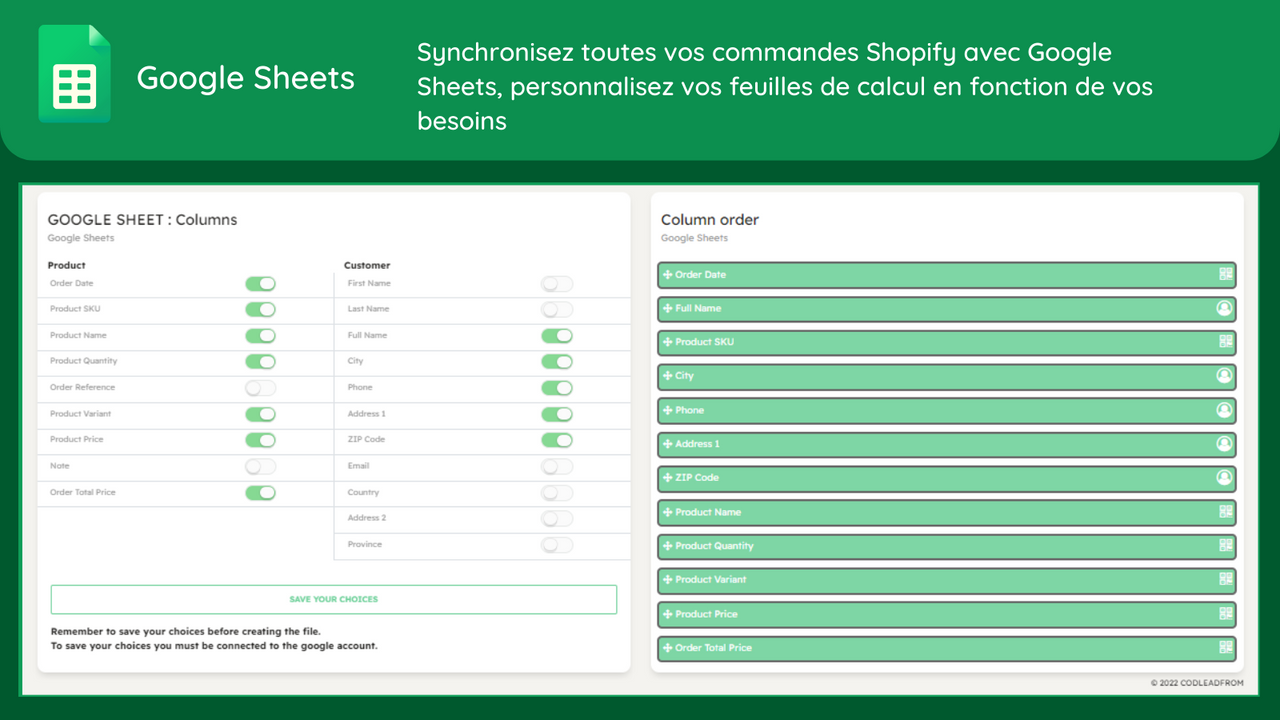Click the Customer section heading

(x=367, y=265)
